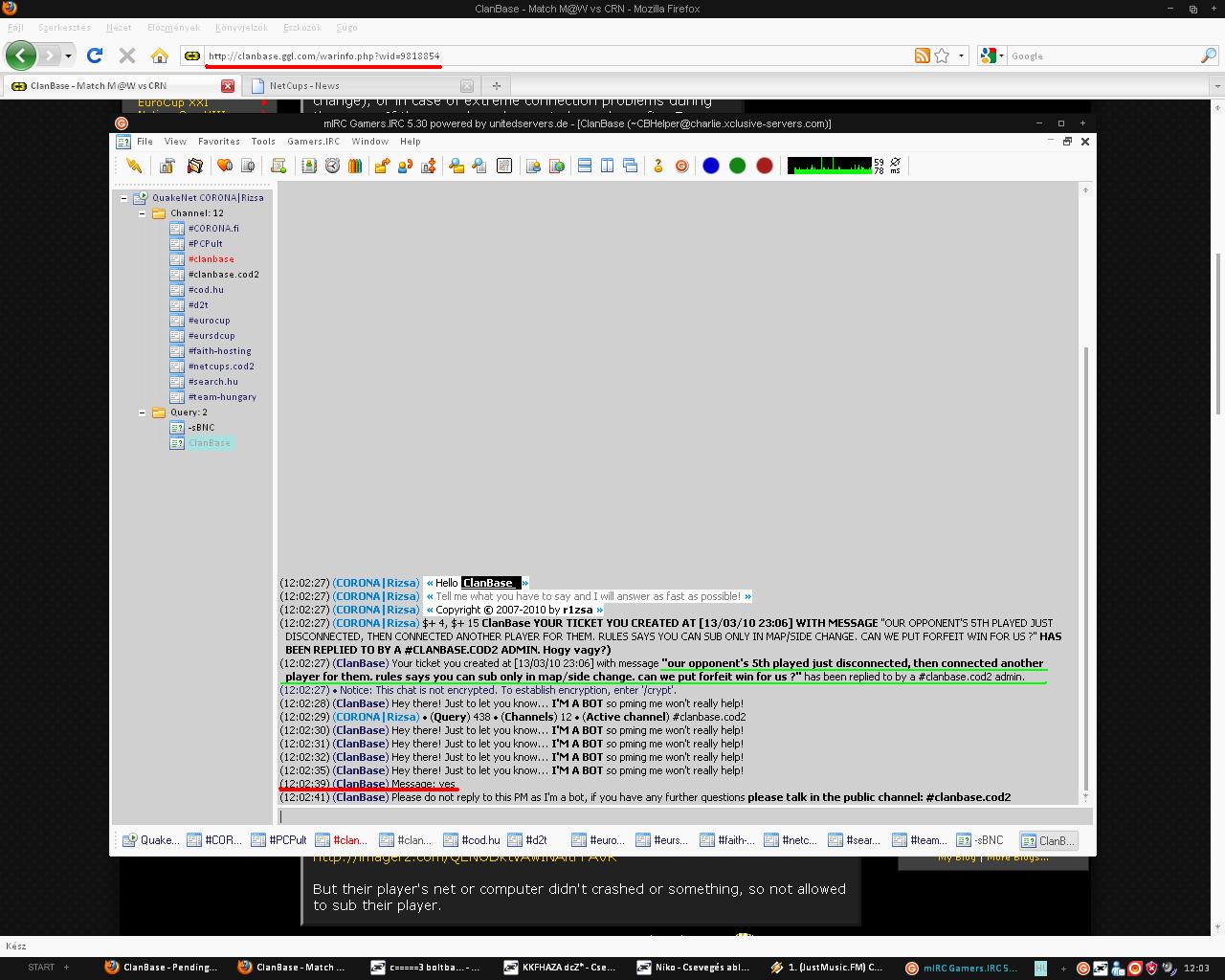This screenshot has width=1225, height=980.
Task: Click the cascade windows icon in mIRC toolbar
Action: click(x=630, y=166)
